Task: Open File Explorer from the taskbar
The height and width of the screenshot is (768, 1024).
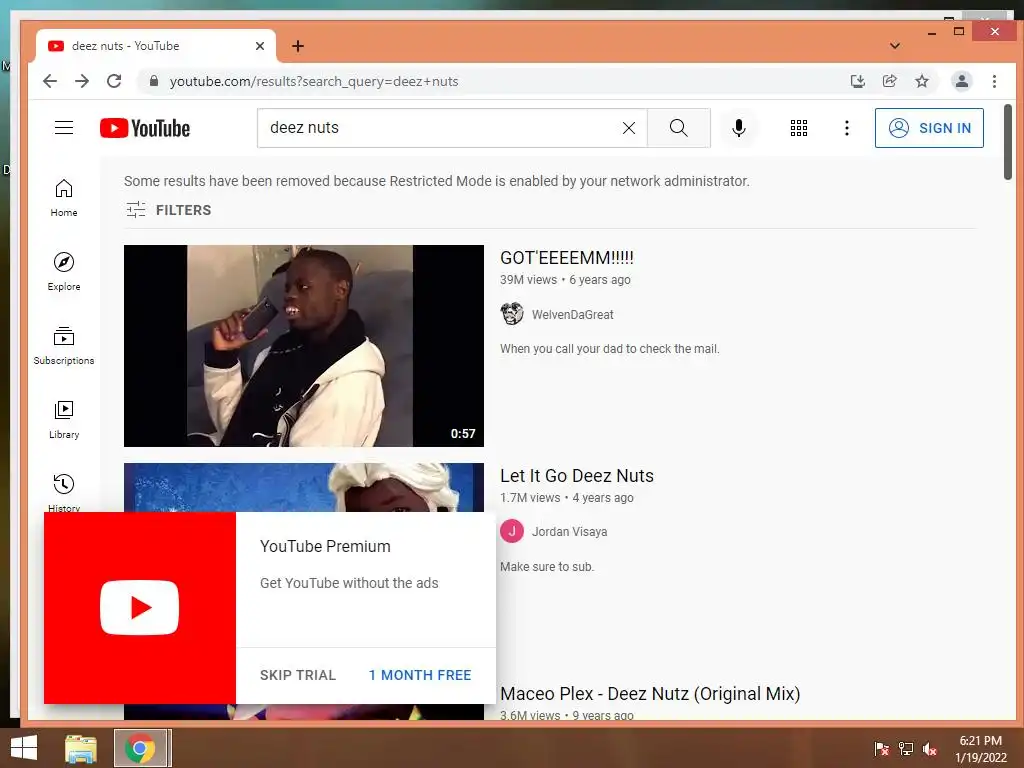Action: (x=81, y=748)
